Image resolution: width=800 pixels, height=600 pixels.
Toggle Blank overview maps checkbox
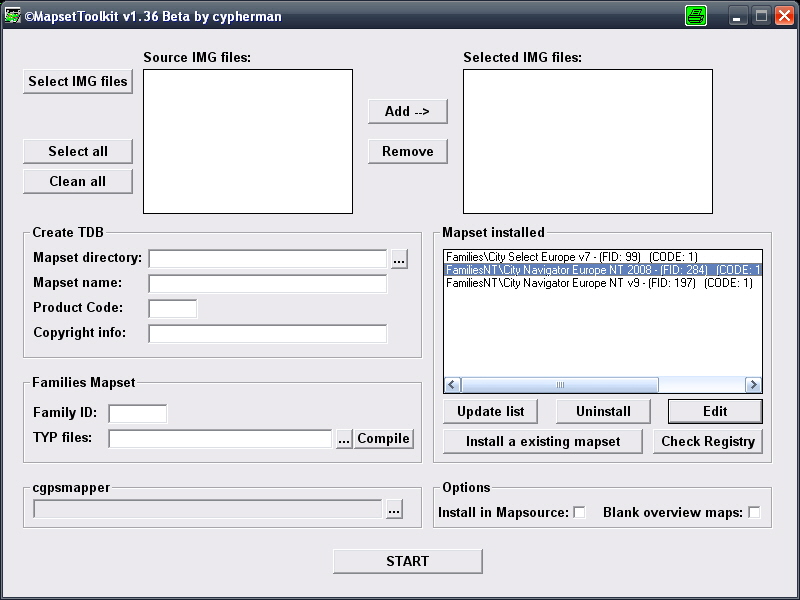point(754,513)
